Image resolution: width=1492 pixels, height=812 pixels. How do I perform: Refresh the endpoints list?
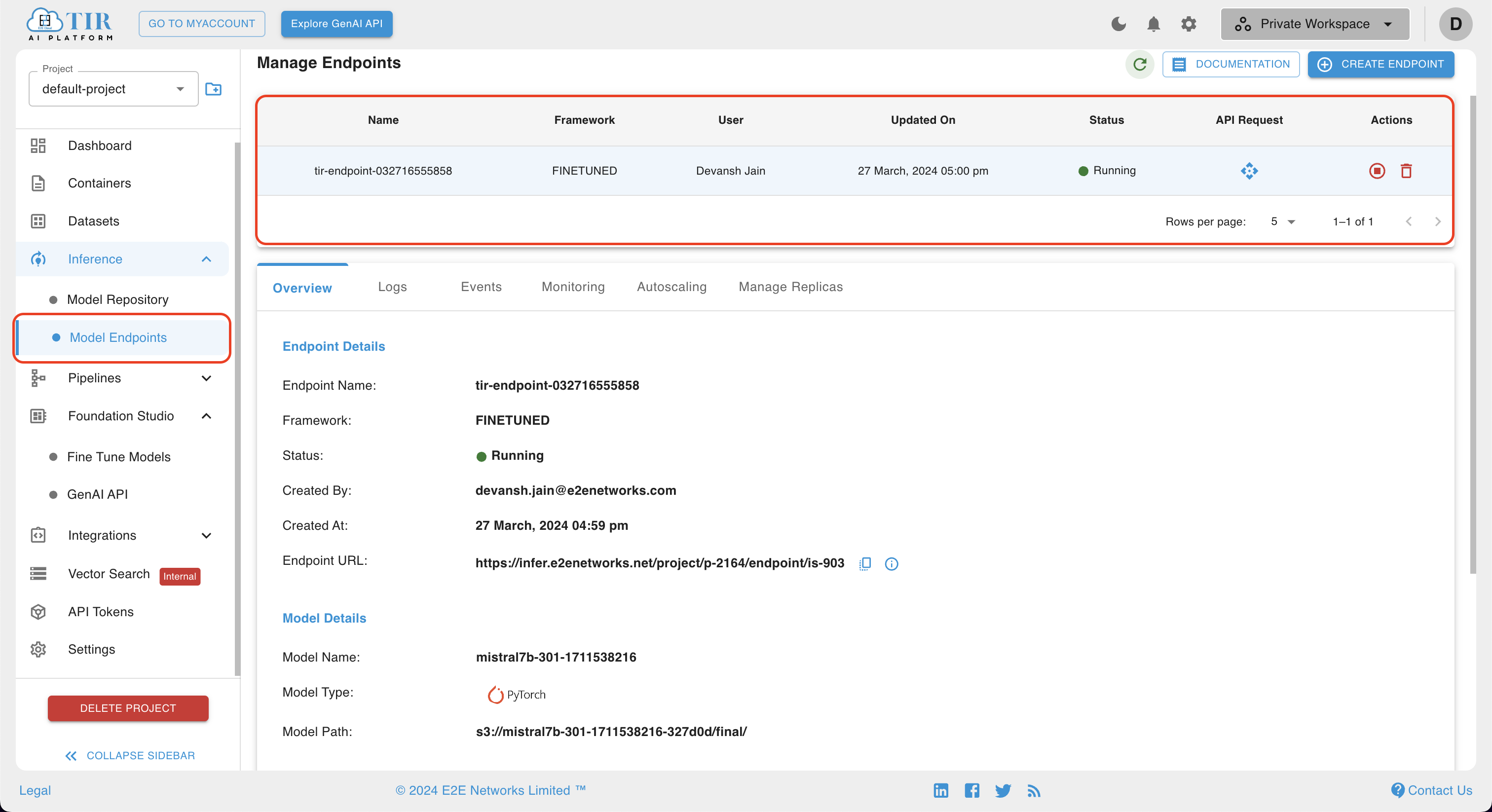pos(1139,64)
